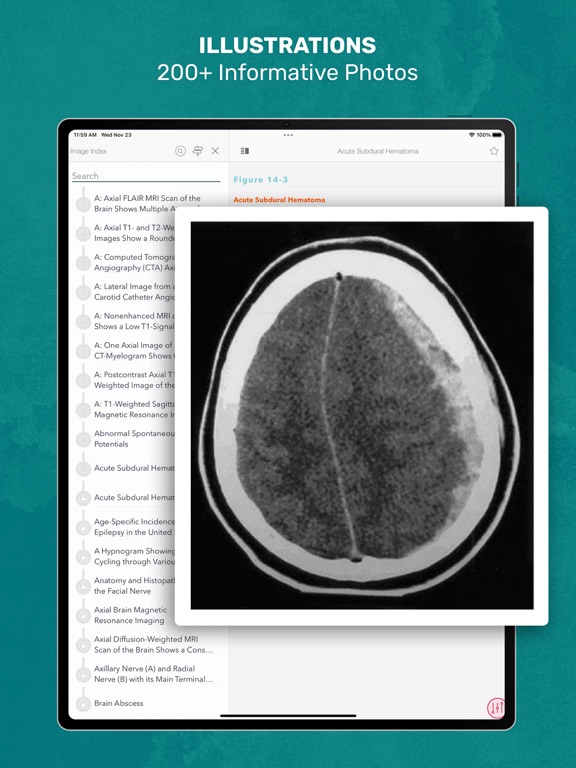Image resolution: width=576 pixels, height=768 pixels.
Task: Tap the 'Acute Subdural Hematoma' page title
Action: point(378,151)
